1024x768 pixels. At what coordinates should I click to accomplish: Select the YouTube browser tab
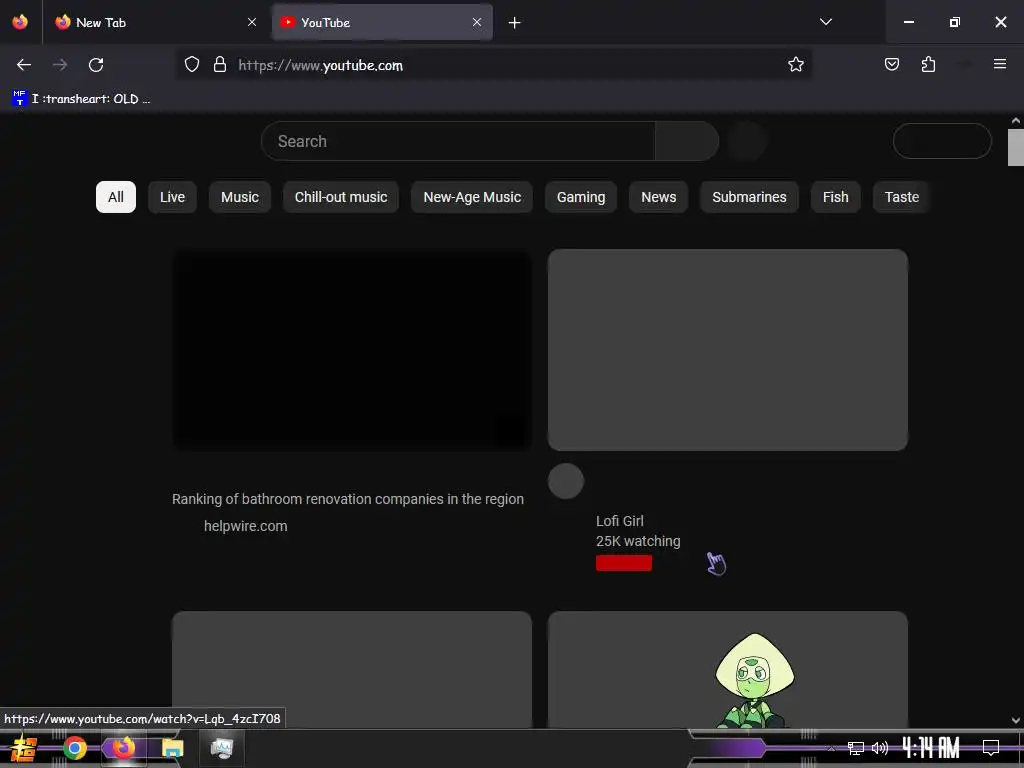[x=382, y=22]
